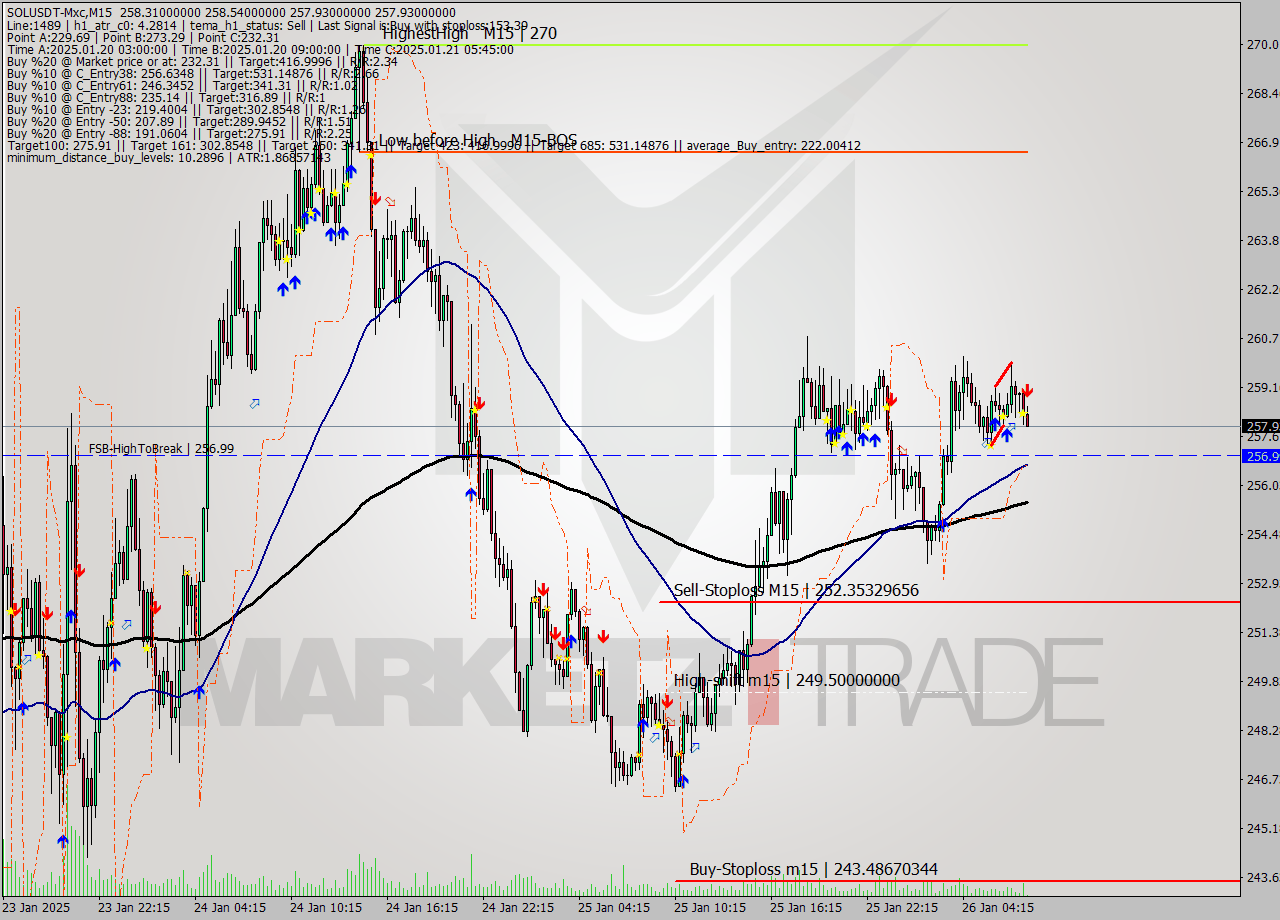1280x920 pixels.
Task: Select the 'Low before High M15-BOS' label
Action: coord(478,140)
